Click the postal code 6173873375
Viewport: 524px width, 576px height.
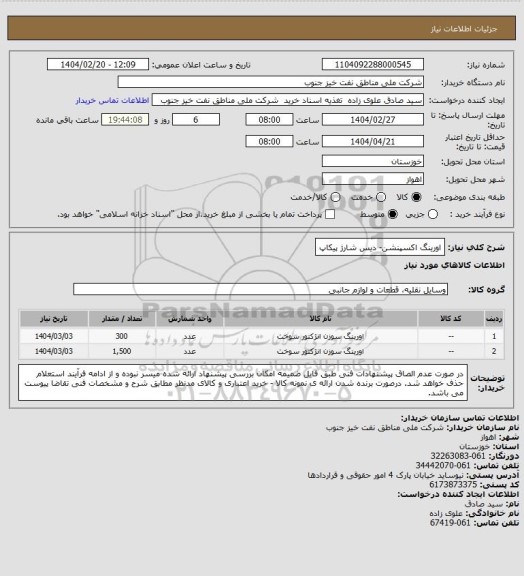point(453,485)
